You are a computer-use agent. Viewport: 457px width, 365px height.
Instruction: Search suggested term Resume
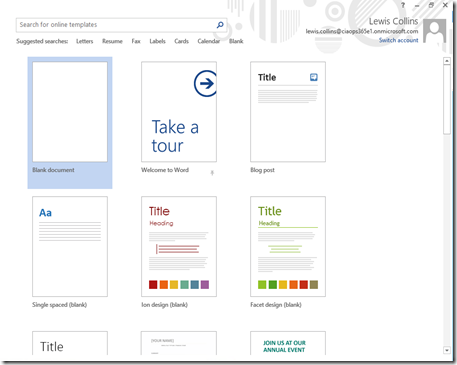click(112, 41)
